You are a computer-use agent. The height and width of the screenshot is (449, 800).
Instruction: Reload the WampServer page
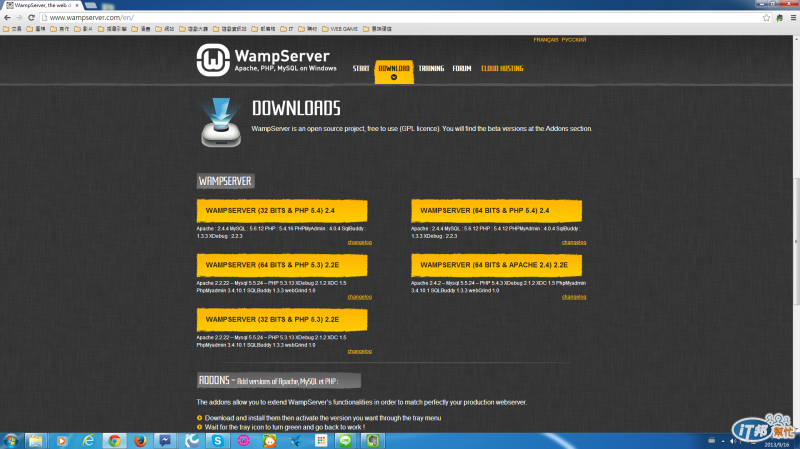31,17
